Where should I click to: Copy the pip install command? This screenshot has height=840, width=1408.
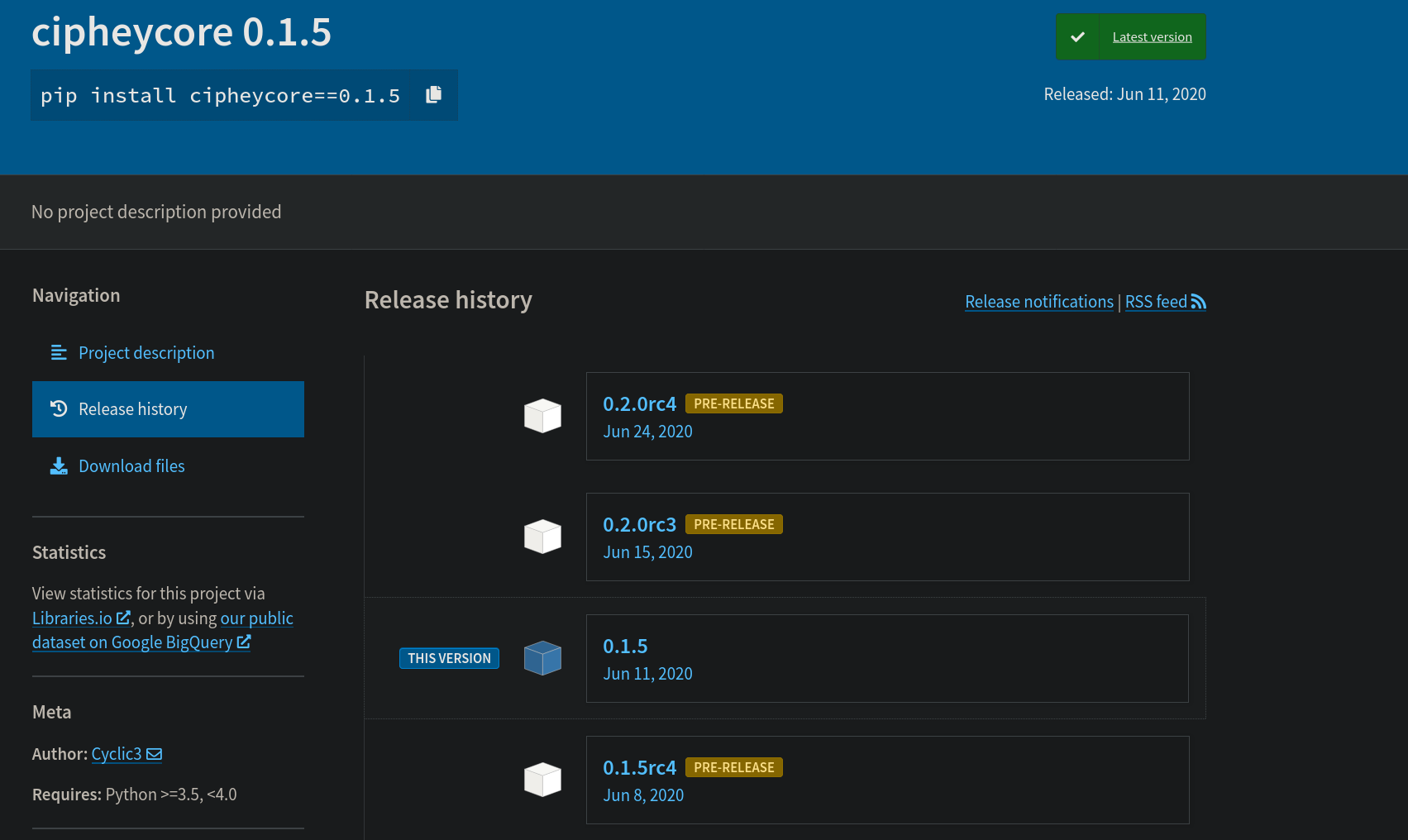[x=432, y=94]
